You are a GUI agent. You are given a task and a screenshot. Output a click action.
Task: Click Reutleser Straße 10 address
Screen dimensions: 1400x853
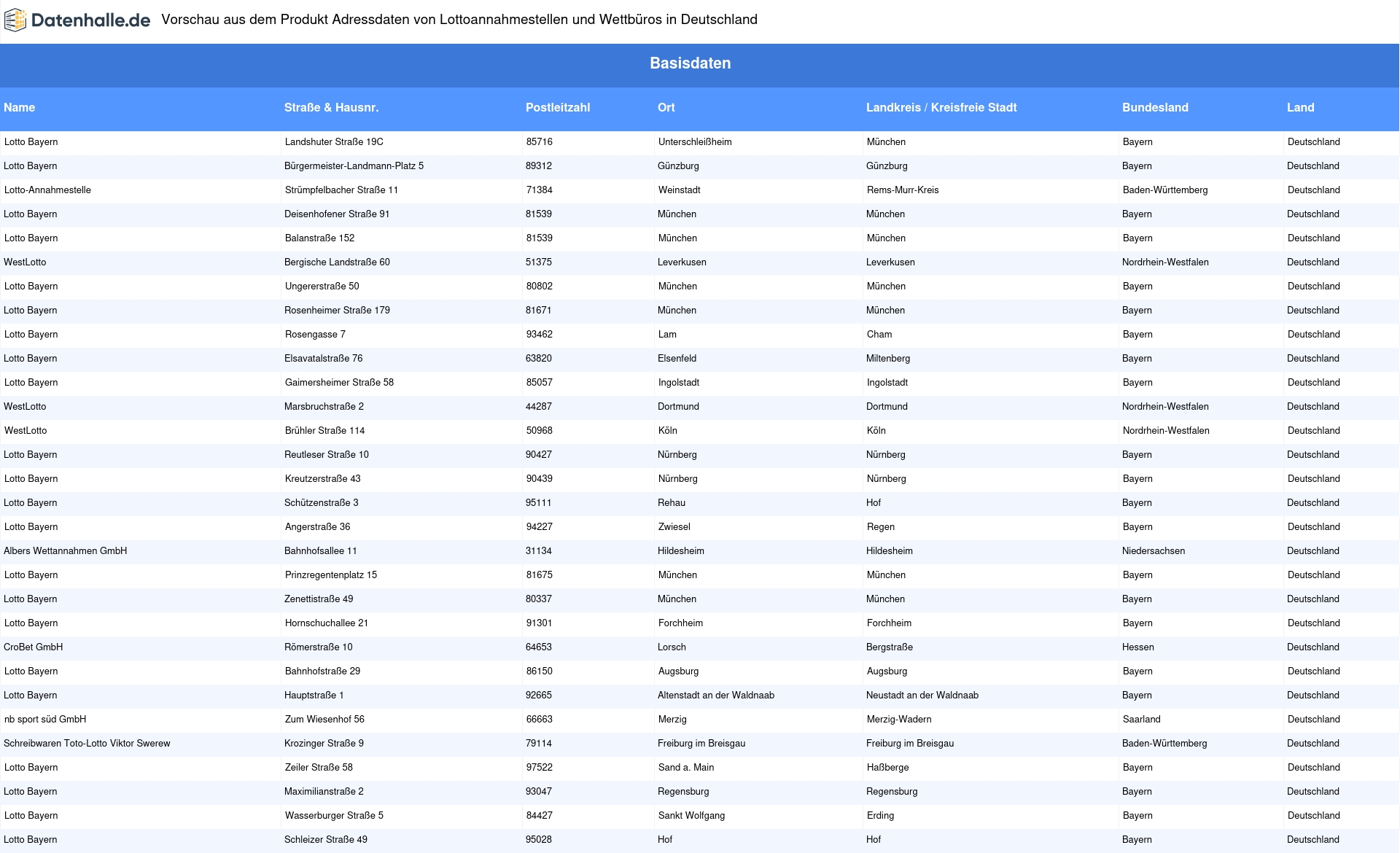click(x=327, y=455)
